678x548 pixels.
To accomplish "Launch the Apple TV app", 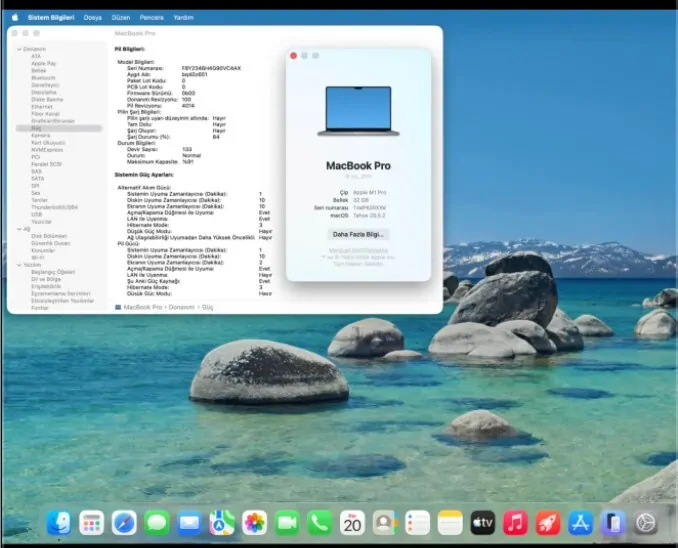I will coord(483,523).
